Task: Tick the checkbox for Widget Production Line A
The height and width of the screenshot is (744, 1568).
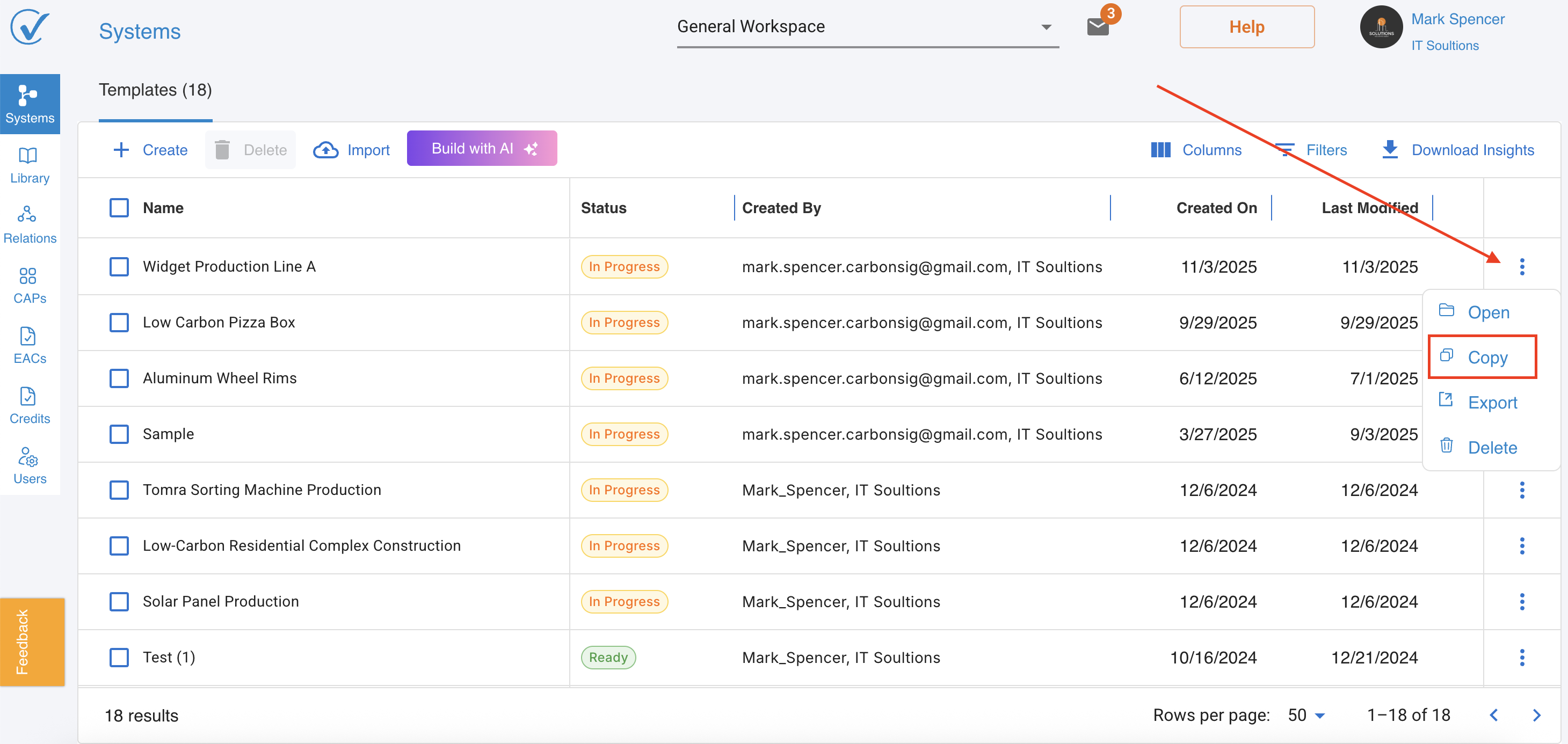Action: tap(119, 266)
